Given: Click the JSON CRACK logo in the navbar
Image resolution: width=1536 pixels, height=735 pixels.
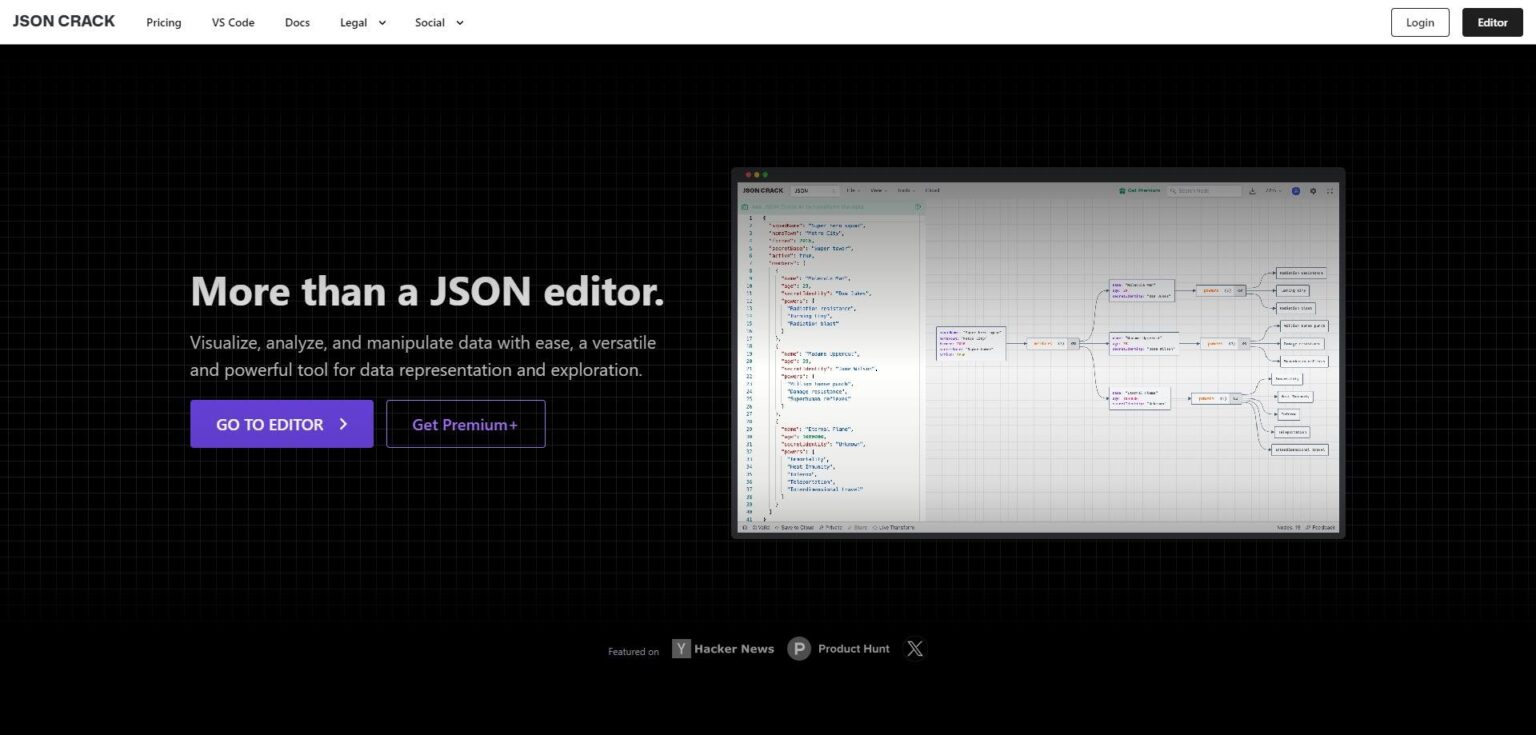Looking at the screenshot, I should click(x=63, y=21).
